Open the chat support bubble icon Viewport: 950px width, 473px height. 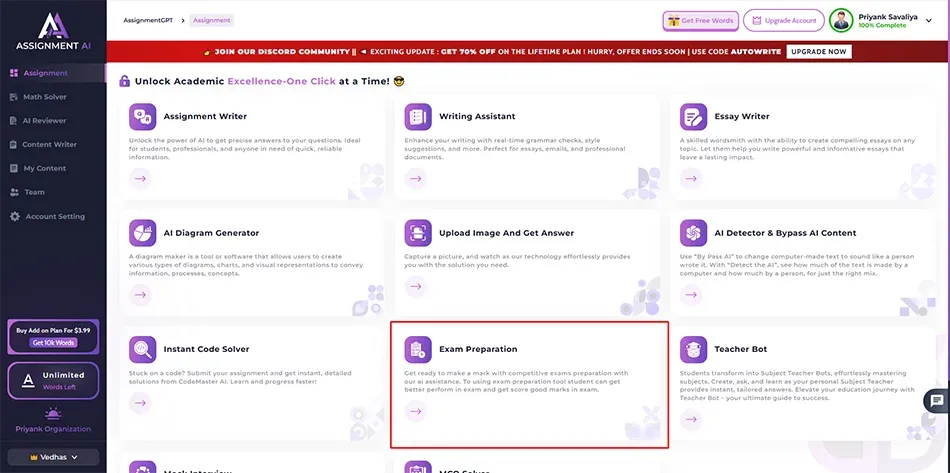(x=936, y=401)
